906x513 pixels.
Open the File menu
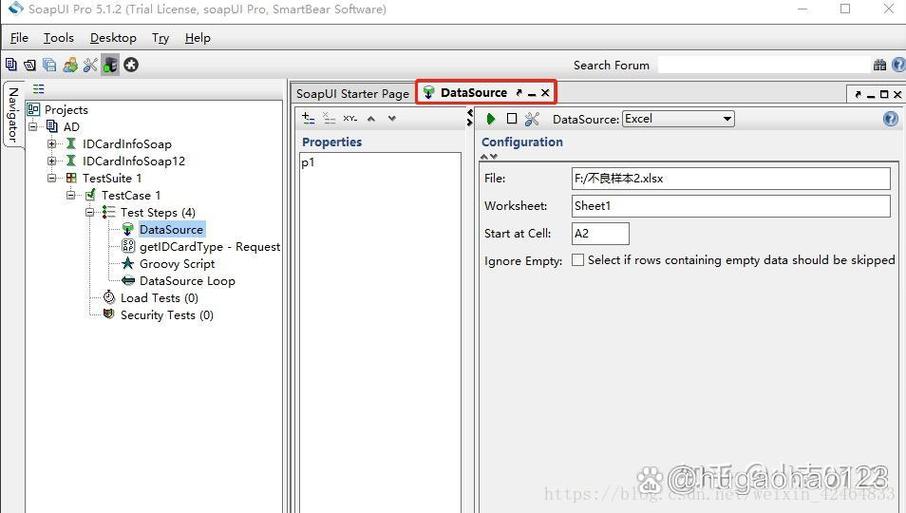pos(19,38)
